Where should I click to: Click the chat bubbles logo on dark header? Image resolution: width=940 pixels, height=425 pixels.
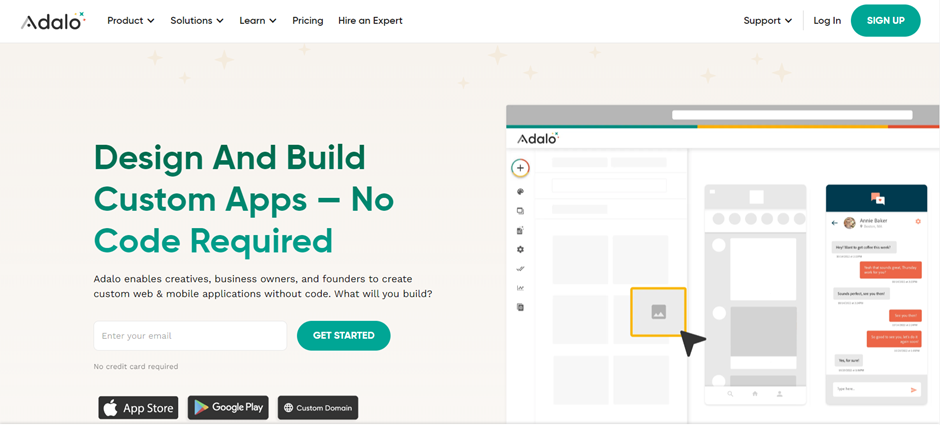(878, 198)
